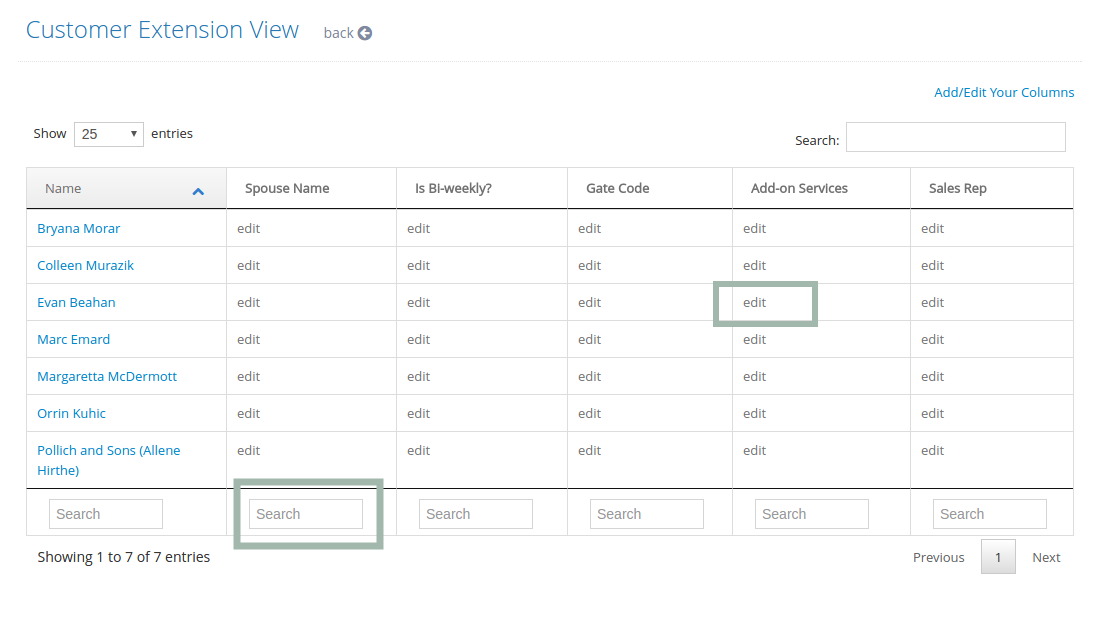Edit Gate Code for Marc Emard

[589, 340]
